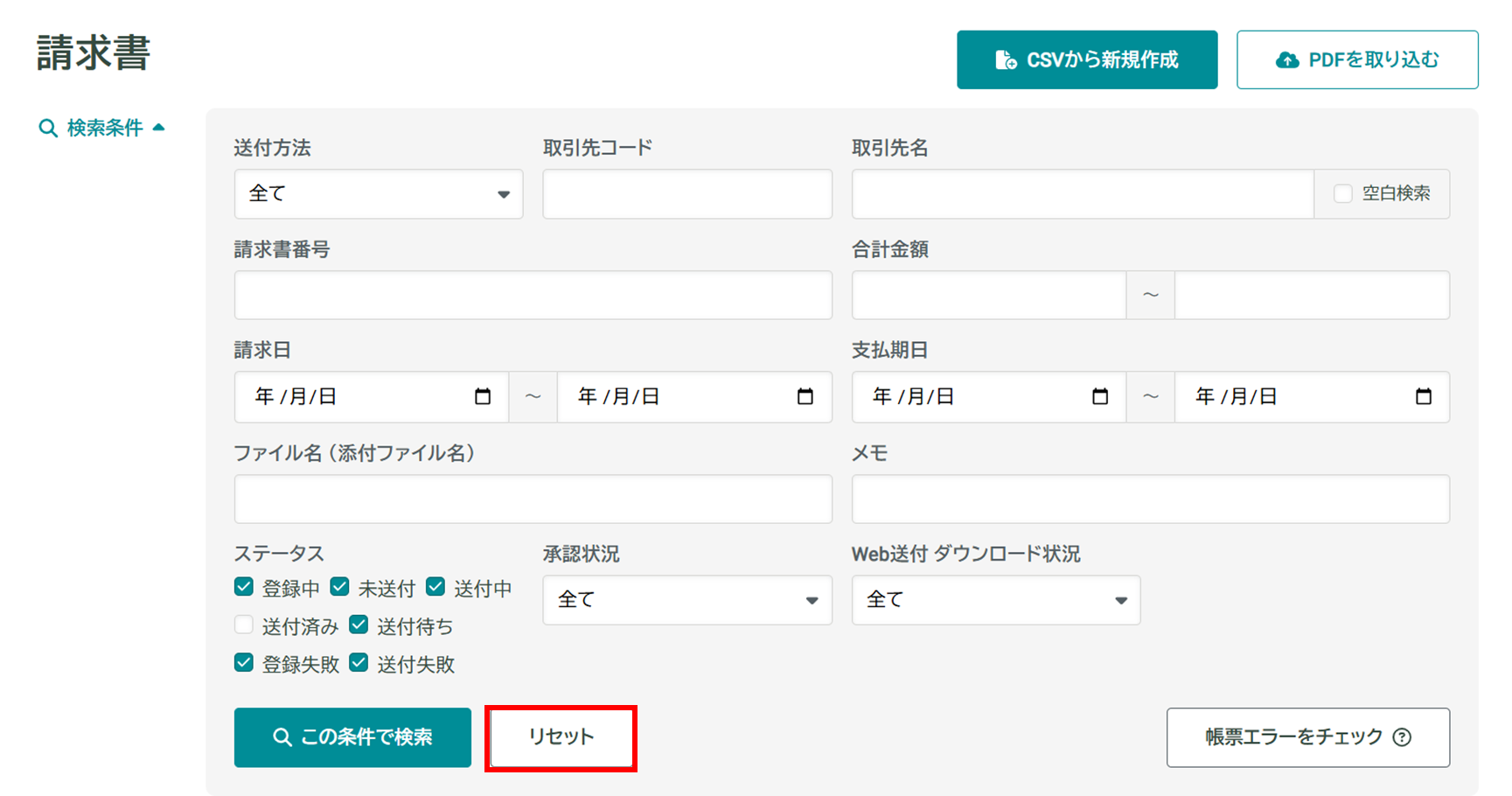Open calendar picker for 支払期日 end date
The width and height of the screenshot is (1512, 796).
coord(1423,397)
